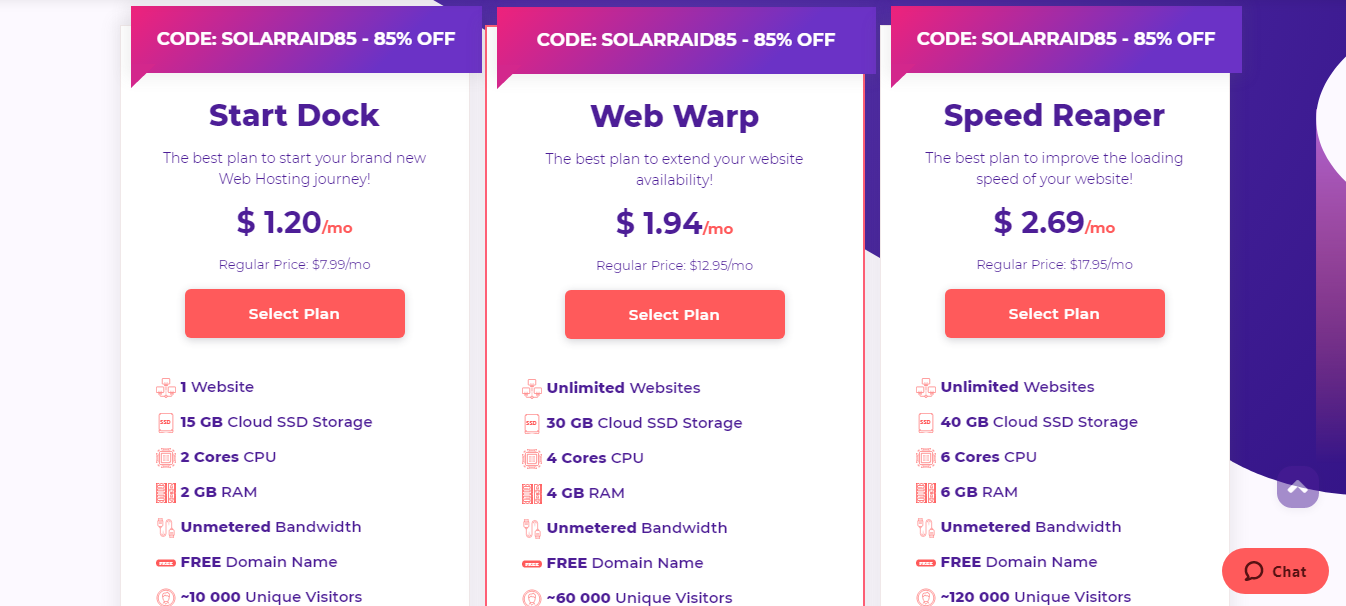The width and height of the screenshot is (1346, 606).
Task: Click the Unmetered Bandwidth icon in Web Warp
Action: tap(531, 527)
